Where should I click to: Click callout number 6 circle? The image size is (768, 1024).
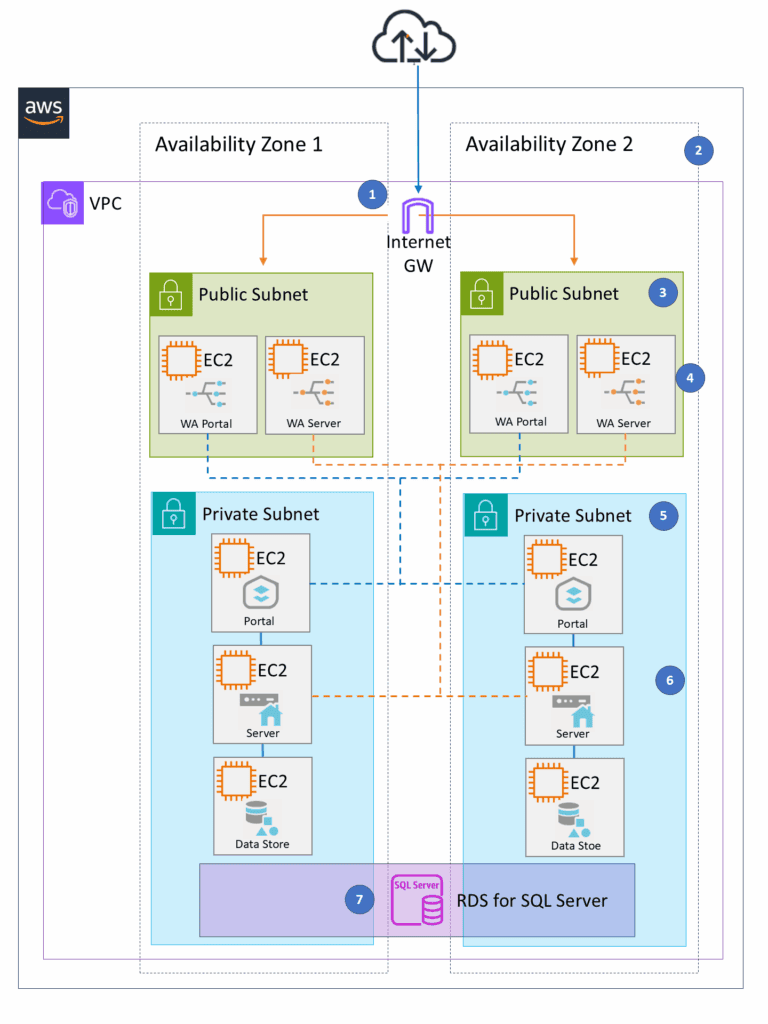[x=670, y=680]
